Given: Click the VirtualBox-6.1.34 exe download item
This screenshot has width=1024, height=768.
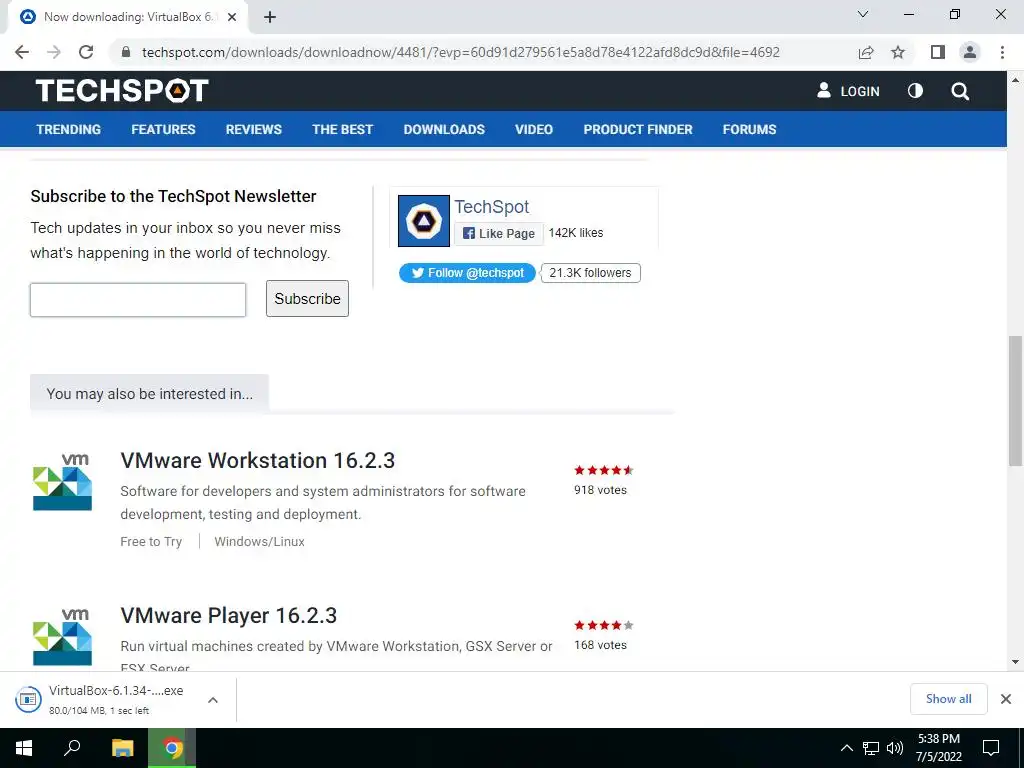Looking at the screenshot, I should [116, 699].
